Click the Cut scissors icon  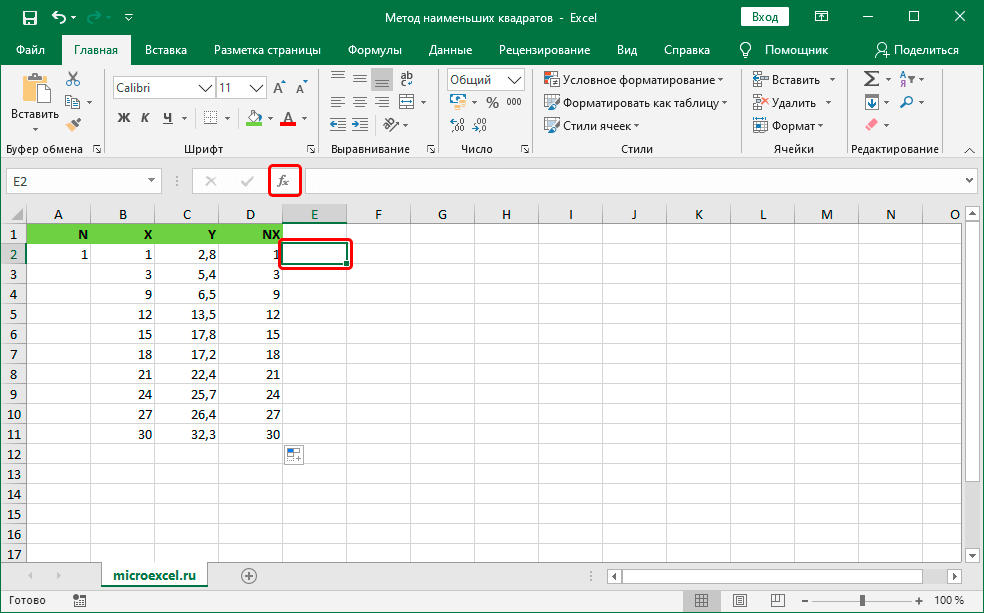tap(73, 80)
